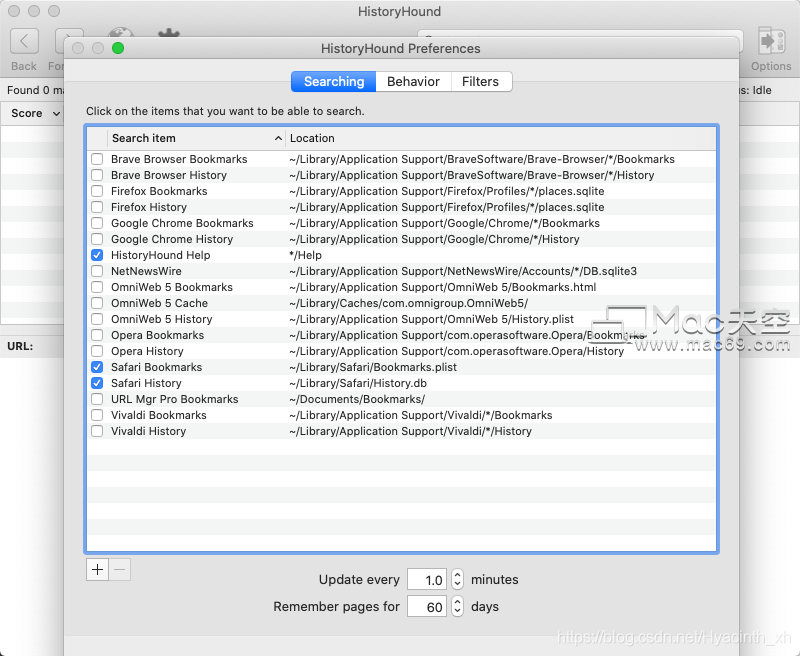The image size is (800, 656).
Task: Enable Opera Bookmarks checkbox
Action: (x=97, y=335)
